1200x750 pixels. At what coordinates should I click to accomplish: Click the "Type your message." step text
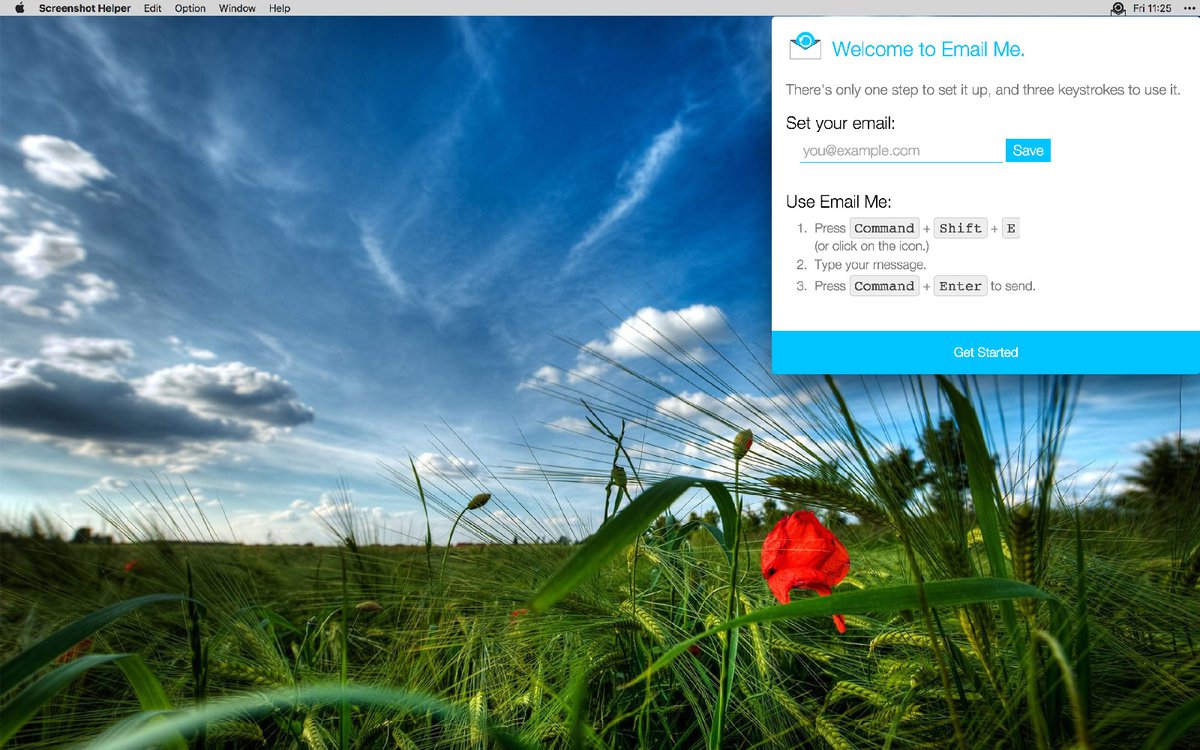[x=870, y=265]
